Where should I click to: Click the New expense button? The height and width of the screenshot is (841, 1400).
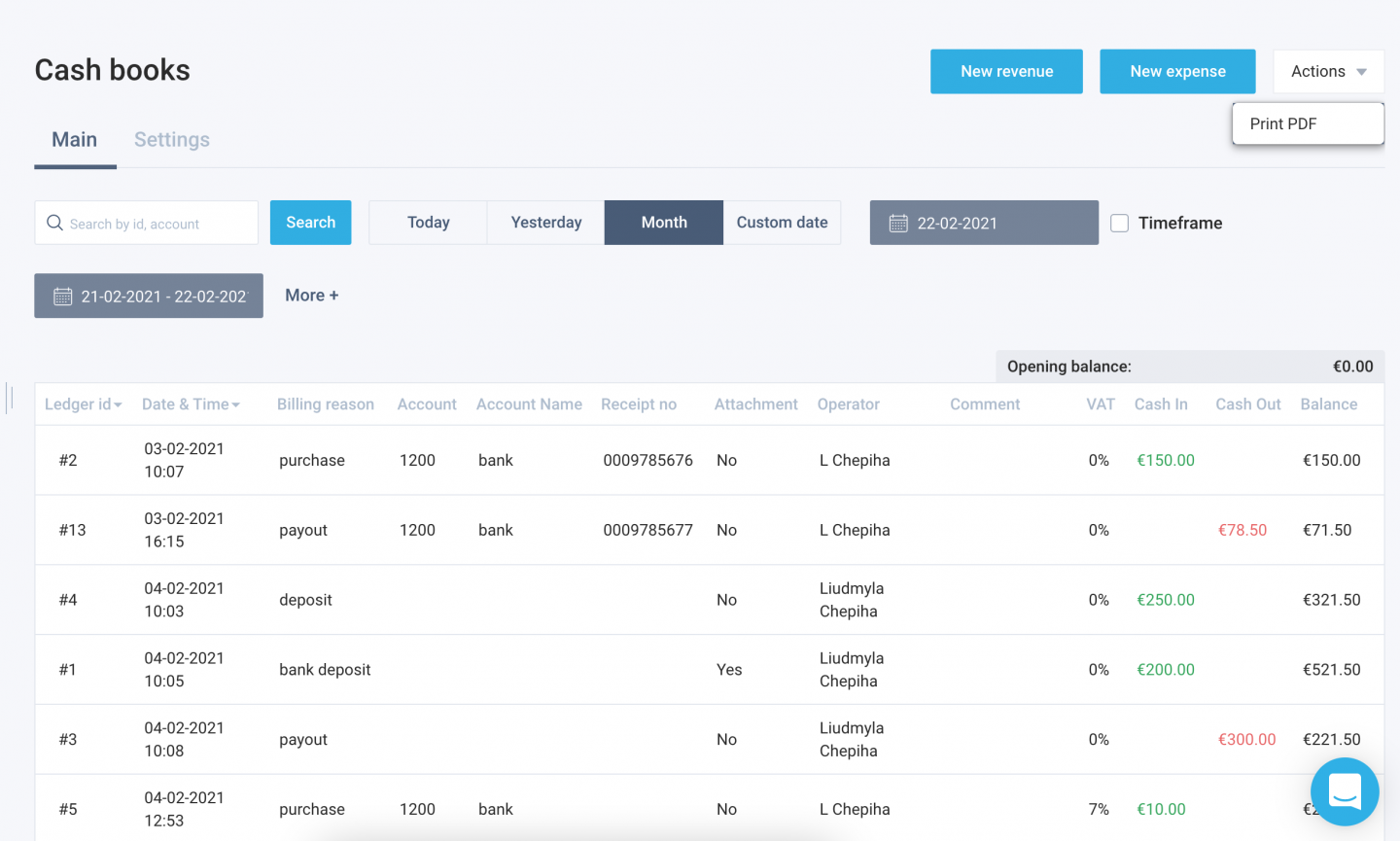tap(1177, 71)
